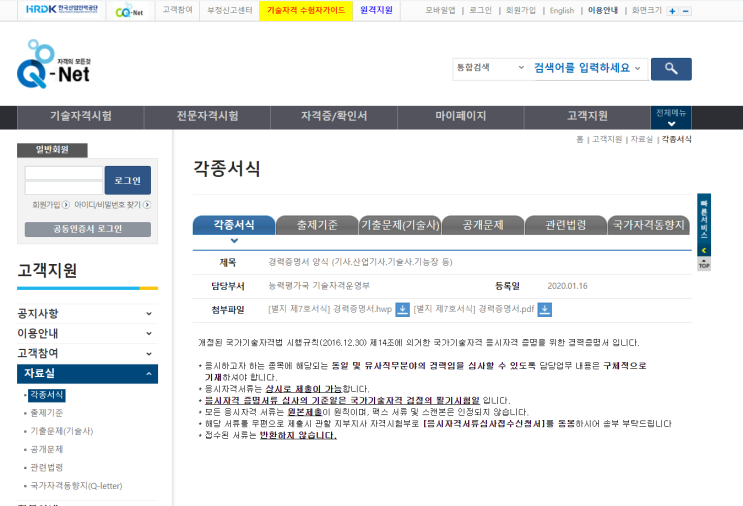Viewport: 743px width, 506px height.
Task: Click the 회원가입 link under login box
Action: pyautogui.click(x=46, y=205)
